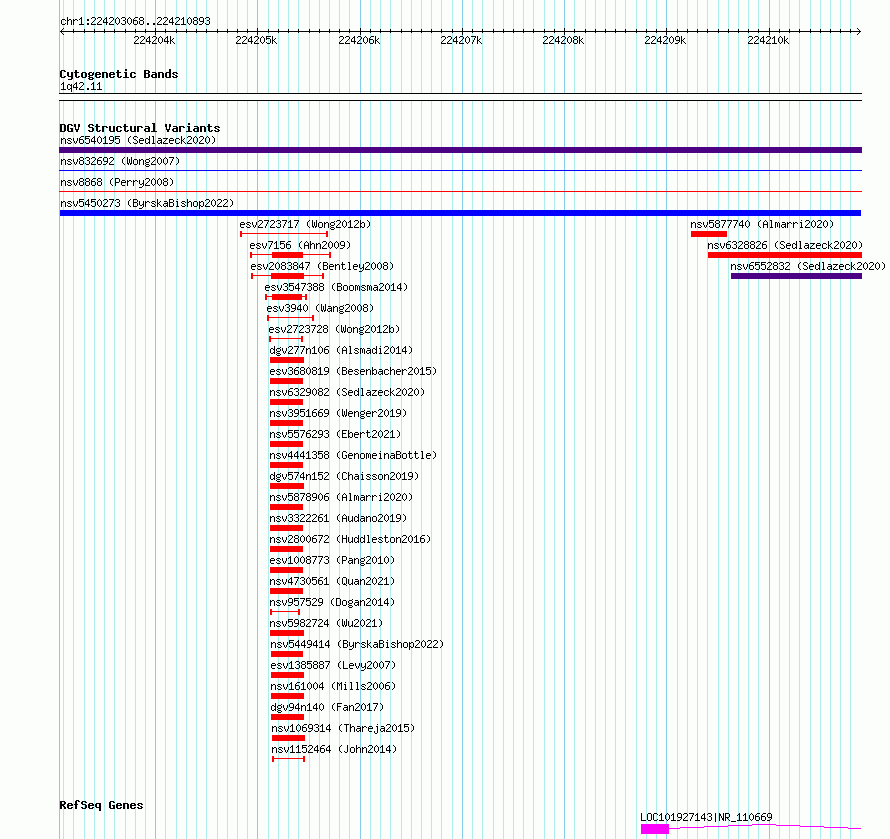Viewport: 890px width, 839px height.
Task: Open nsv2800672 (Huddleston2016) entry
Action: pos(350,539)
